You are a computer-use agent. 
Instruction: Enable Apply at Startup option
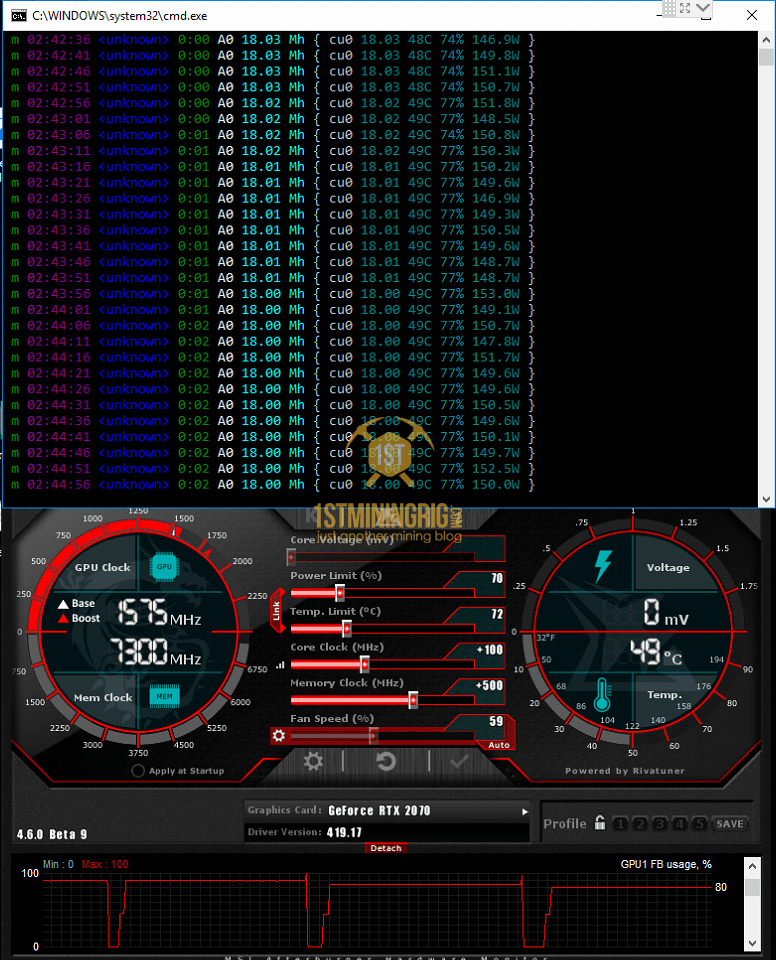pos(138,771)
